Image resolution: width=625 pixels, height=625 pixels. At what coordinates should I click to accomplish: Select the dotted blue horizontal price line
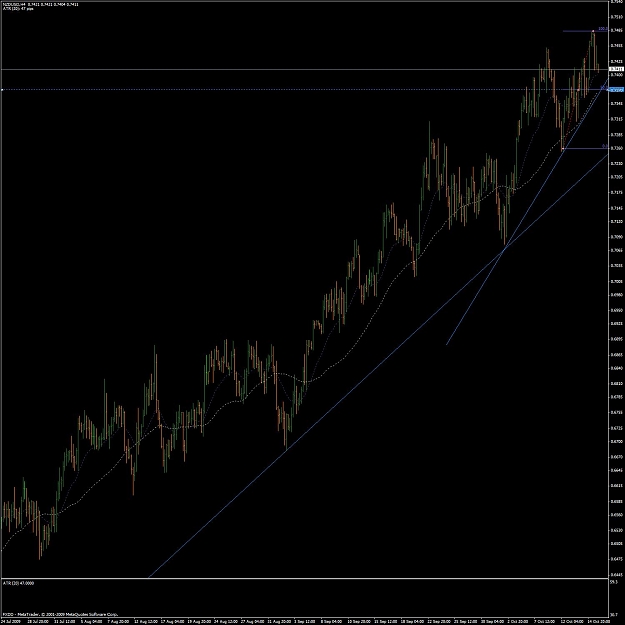pos(305,90)
